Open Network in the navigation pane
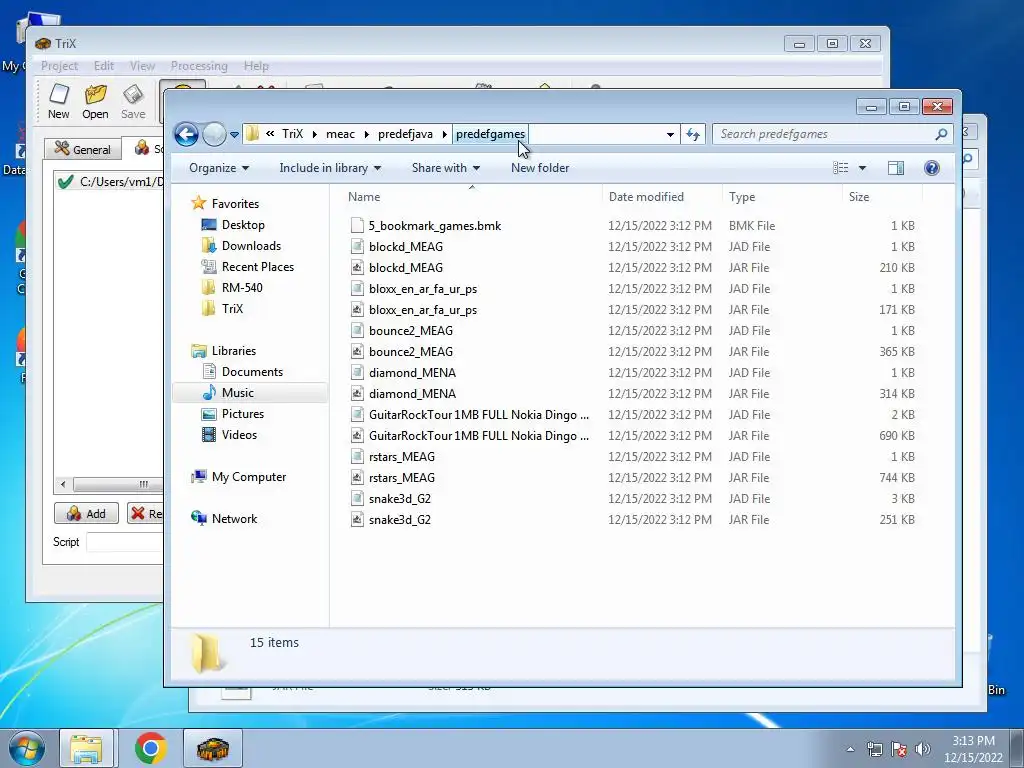The height and width of the screenshot is (768, 1024). point(234,519)
